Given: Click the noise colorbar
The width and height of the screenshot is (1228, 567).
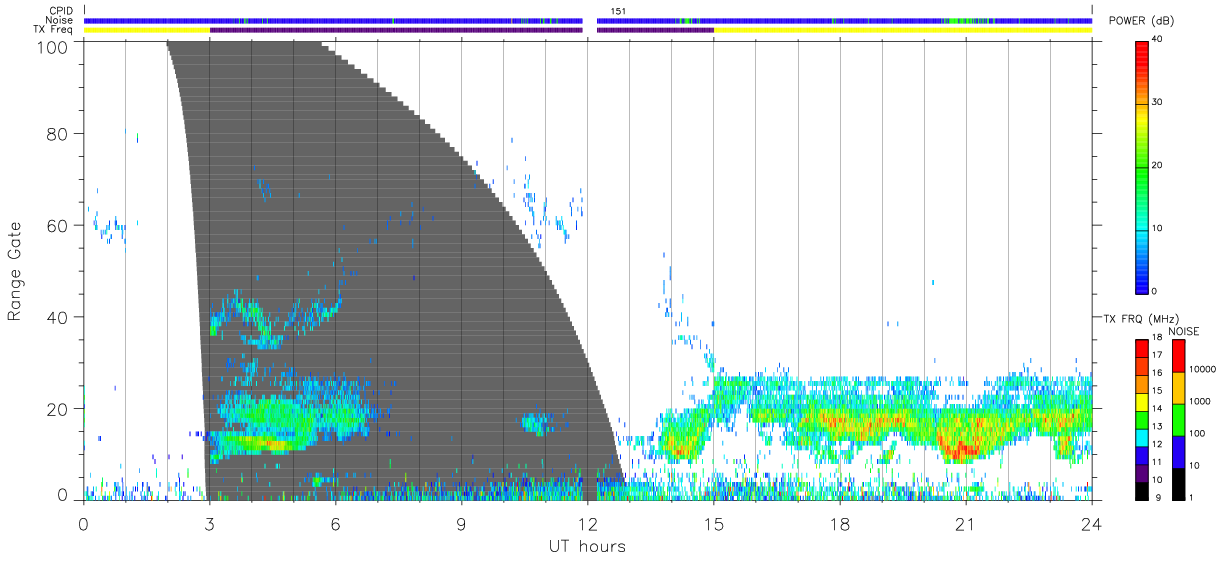Looking at the screenshot, I should [x=1178, y=420].
